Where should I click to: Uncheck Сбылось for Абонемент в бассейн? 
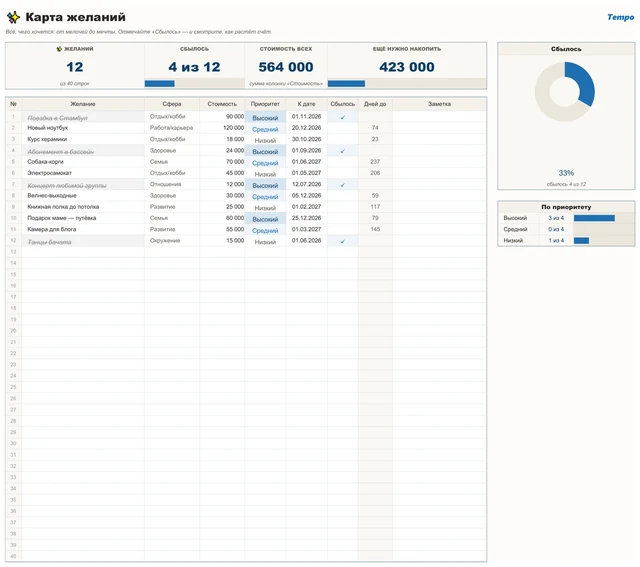342,151
